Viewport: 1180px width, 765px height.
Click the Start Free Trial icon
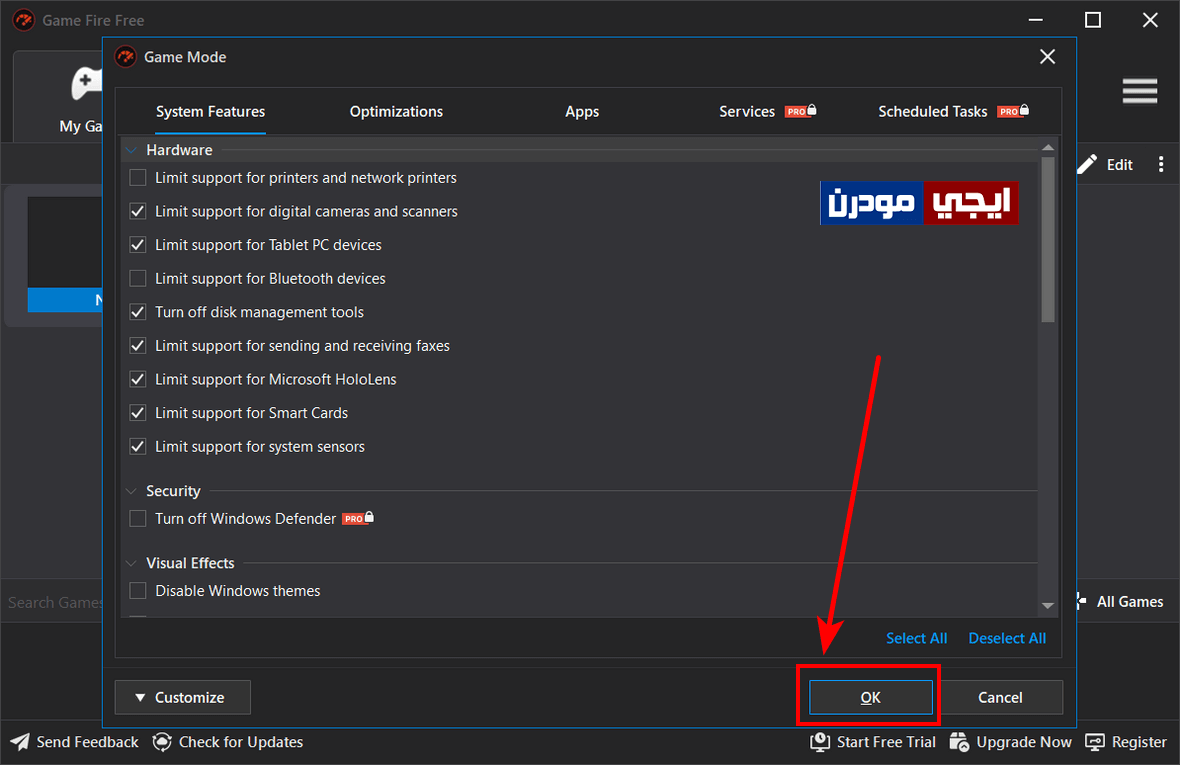tap(820, 742)
